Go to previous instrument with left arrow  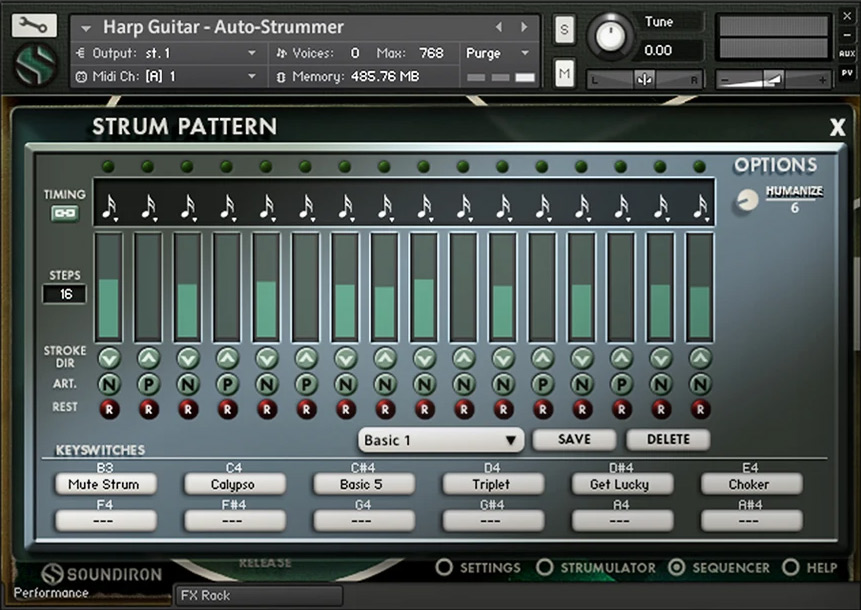click(x=499, y=26)
